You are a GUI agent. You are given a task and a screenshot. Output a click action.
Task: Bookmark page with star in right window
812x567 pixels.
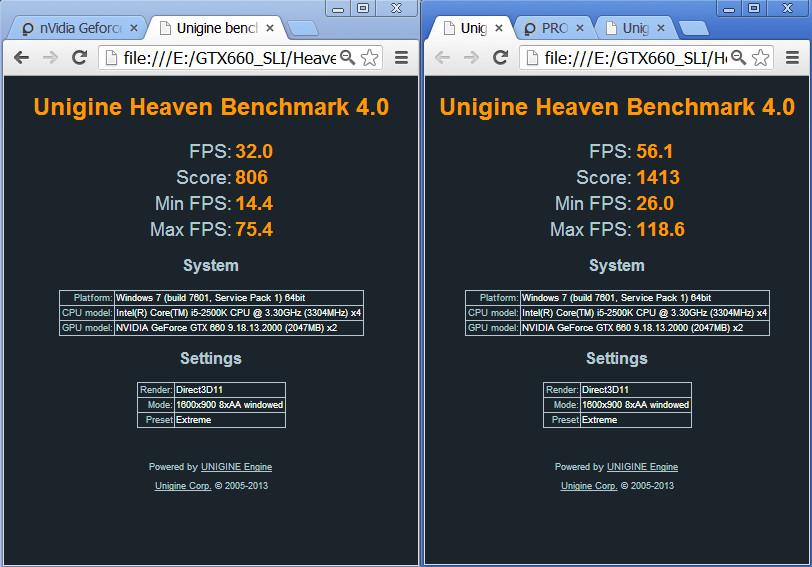(760, 57)
